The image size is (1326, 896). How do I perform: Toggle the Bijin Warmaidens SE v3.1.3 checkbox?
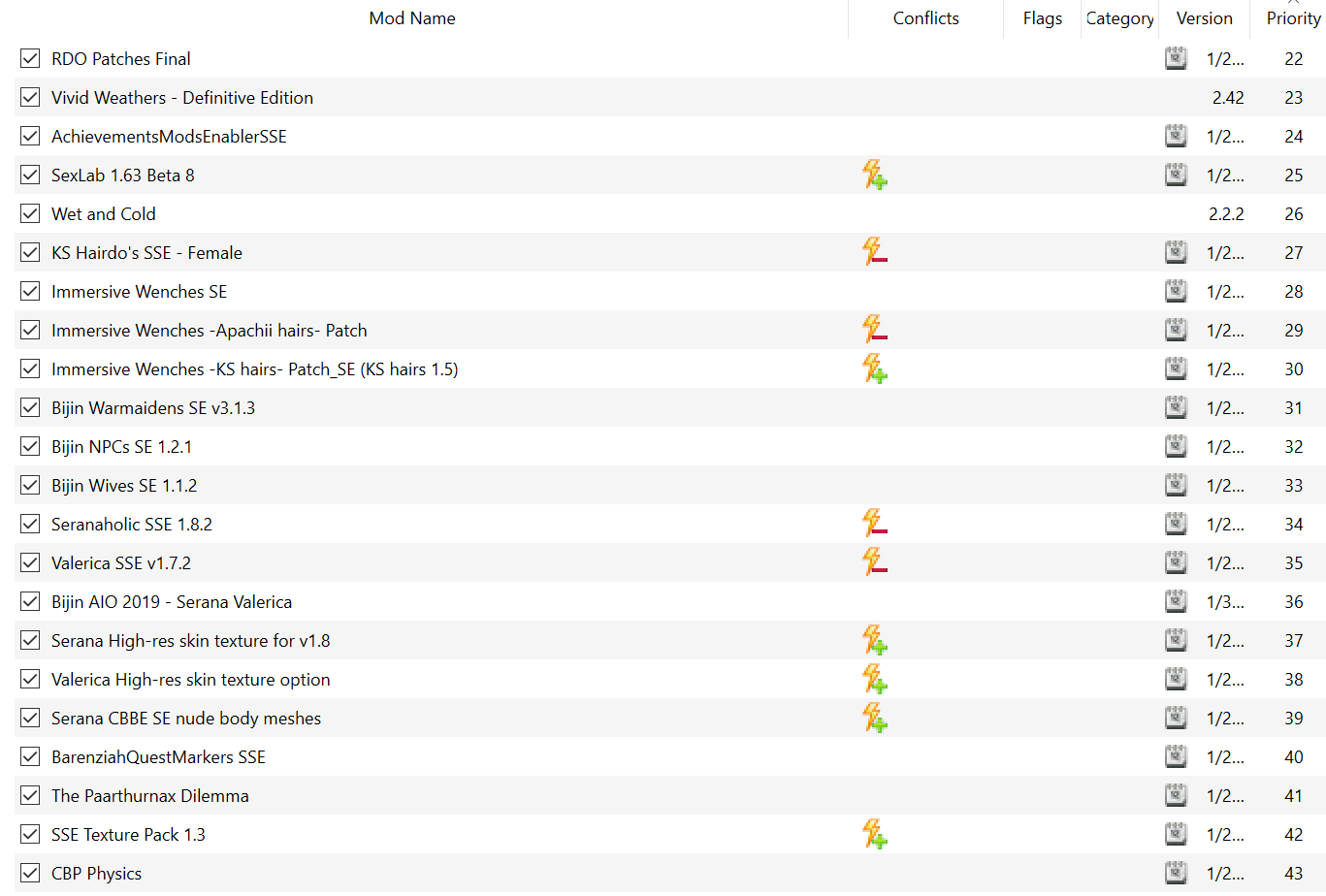(30, 407)
